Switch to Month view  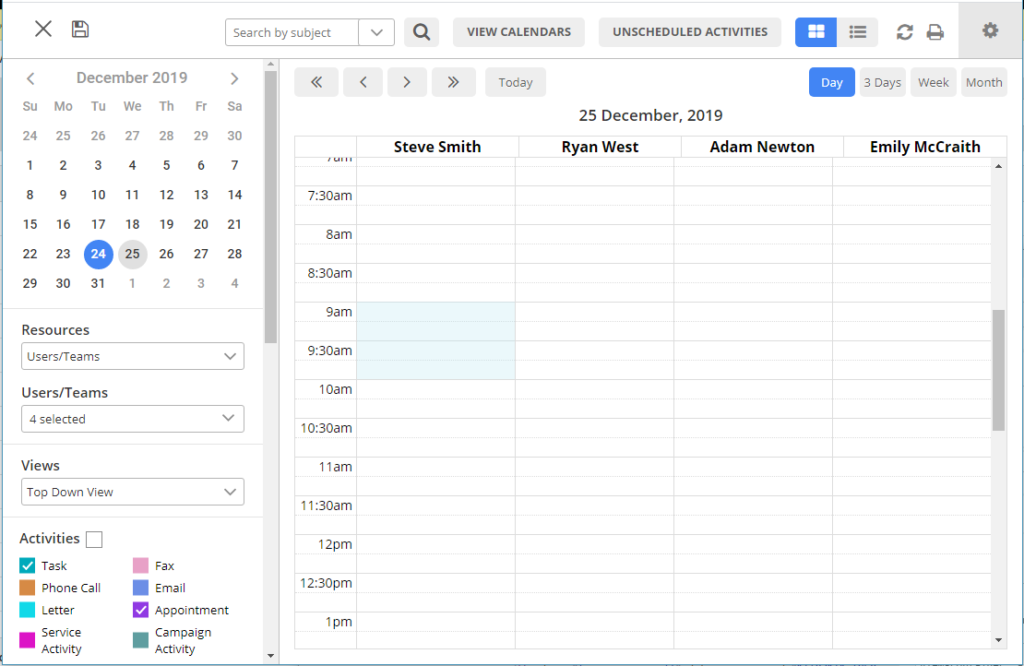click(983, 82)
